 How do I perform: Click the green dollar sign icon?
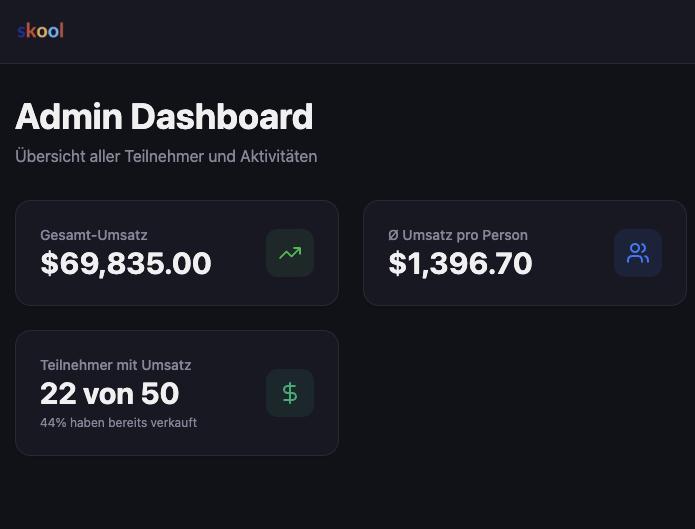(290, 393)
